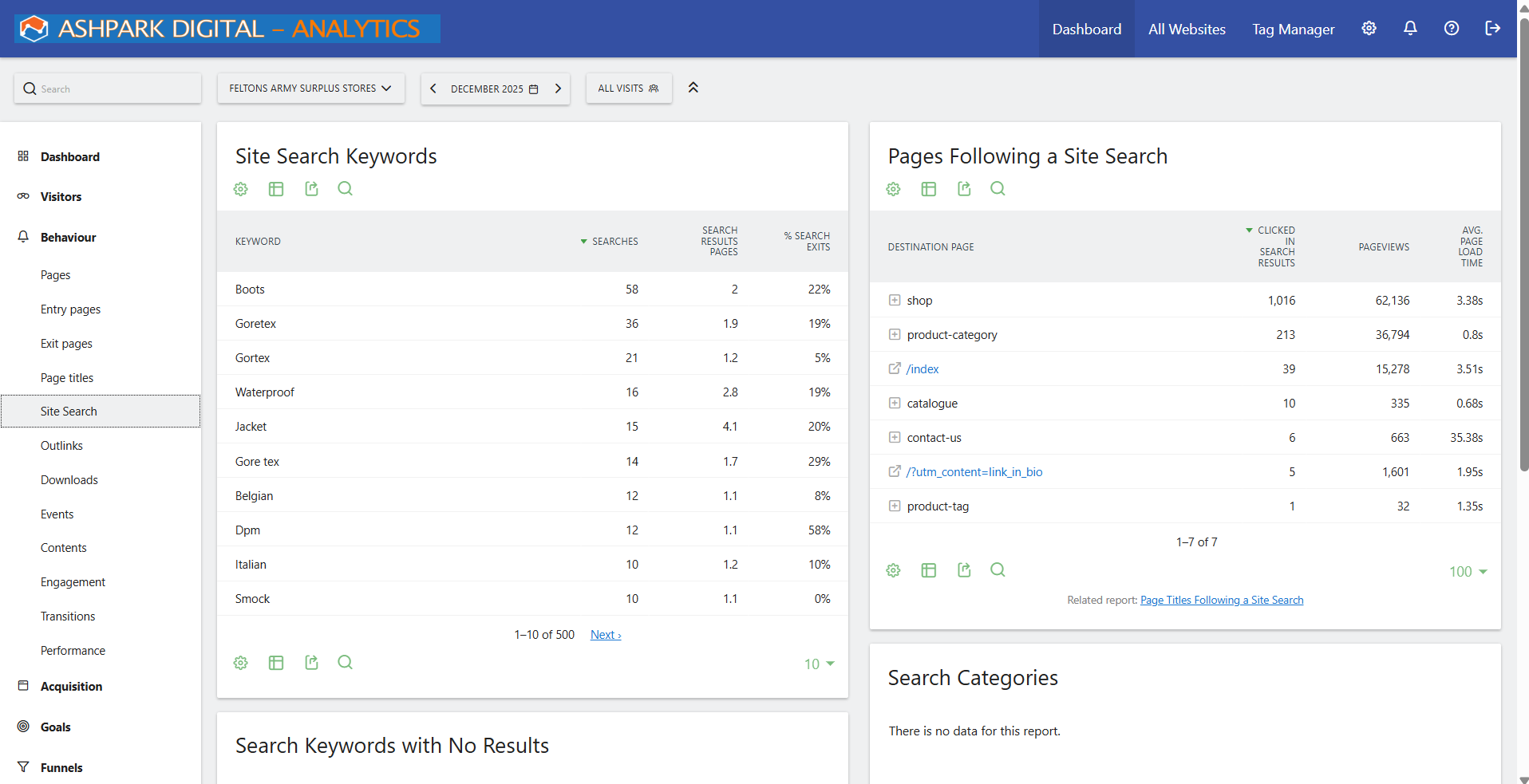Expand the product-category row
The width and height of the screenshot is (1529, 784).
coord(894,334)
